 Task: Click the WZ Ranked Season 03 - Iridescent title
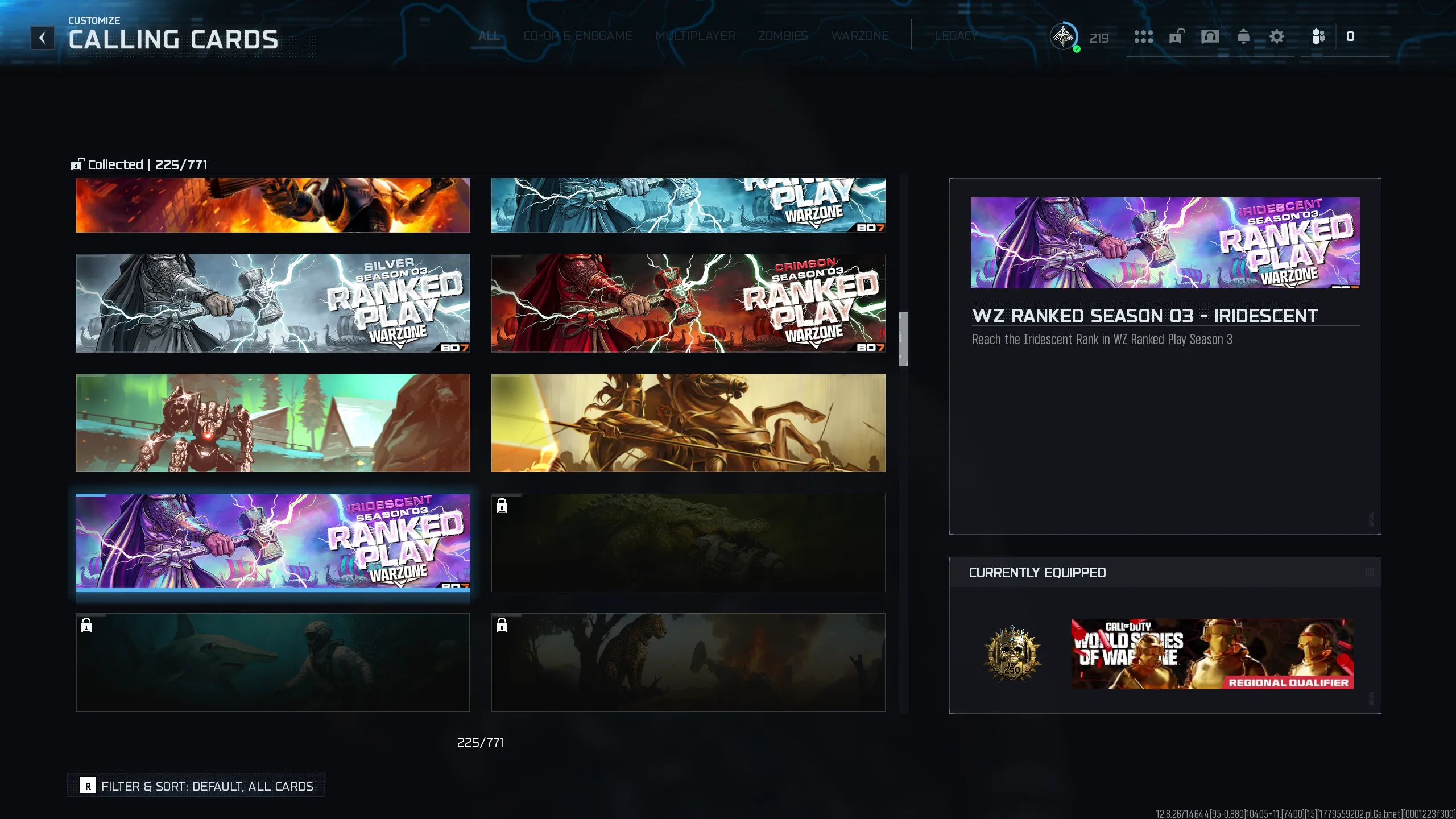coord(1145,316)
